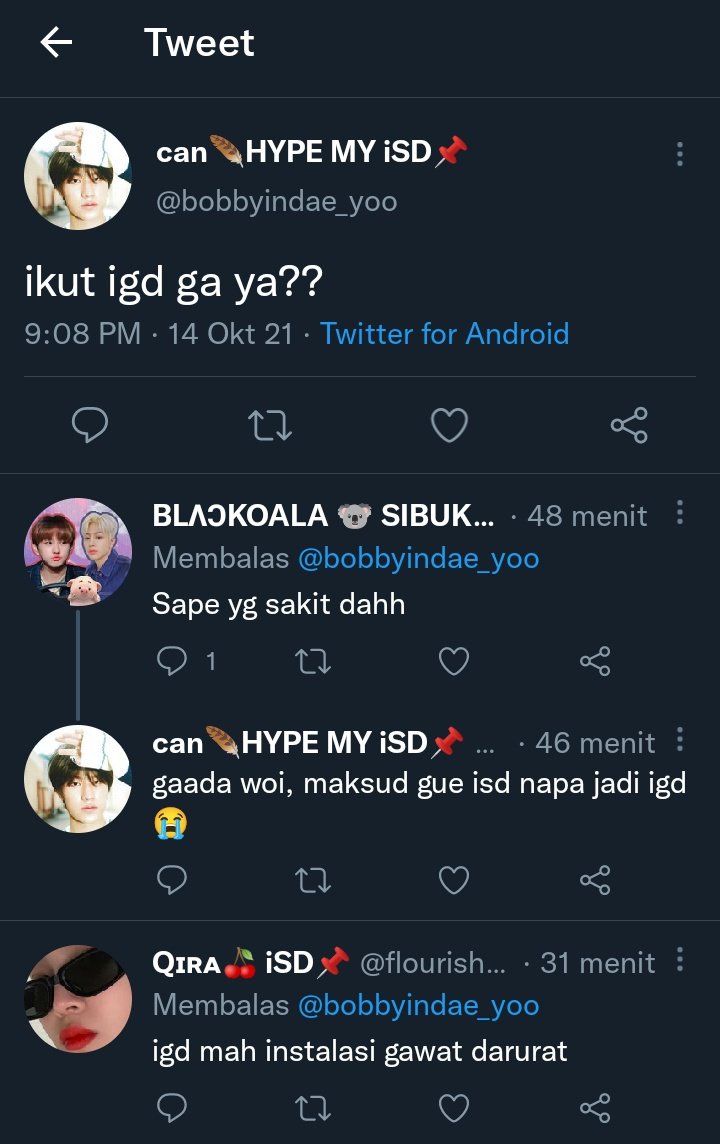The width and height of the screenshot is (720, 1144).
Task: Retweet the "Sape yg sakit dahh" reply
Action: tap(313, 661)
